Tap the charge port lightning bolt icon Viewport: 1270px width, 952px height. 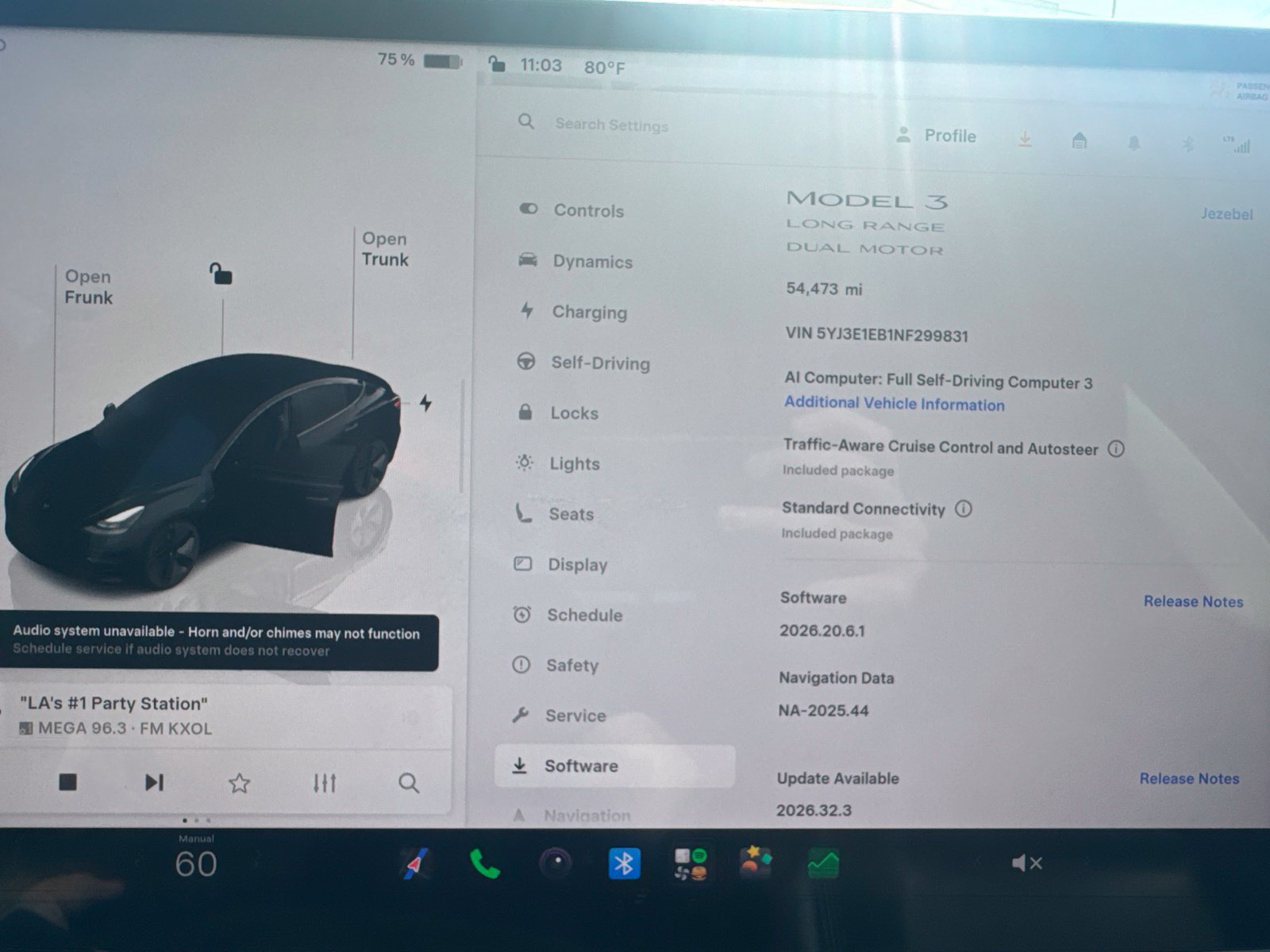coord(426,403)
